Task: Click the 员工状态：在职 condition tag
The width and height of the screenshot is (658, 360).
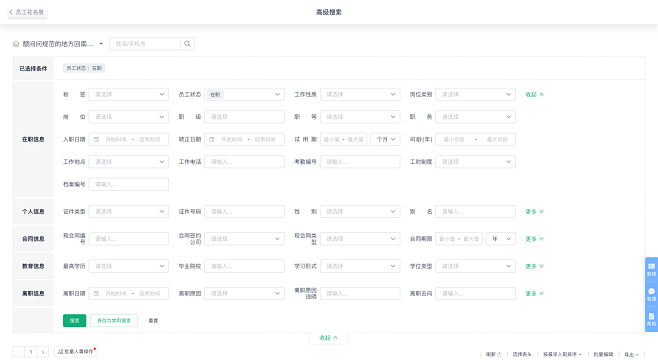Action: 84,68
